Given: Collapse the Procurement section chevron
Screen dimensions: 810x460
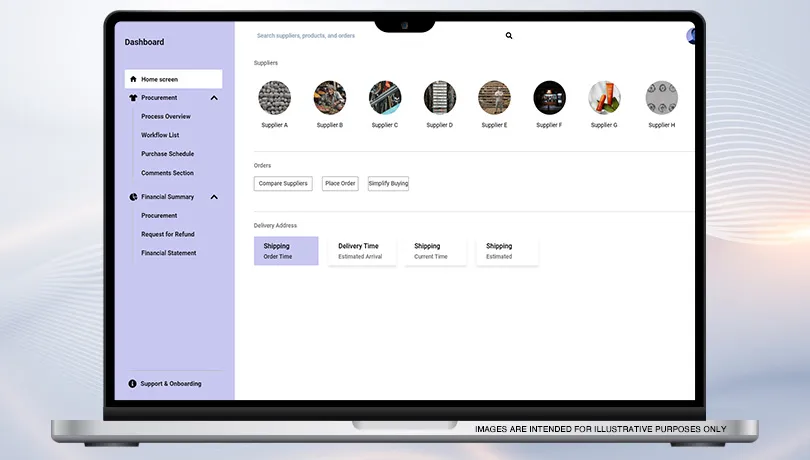Looking at the screenshot, I should point(214,98).
